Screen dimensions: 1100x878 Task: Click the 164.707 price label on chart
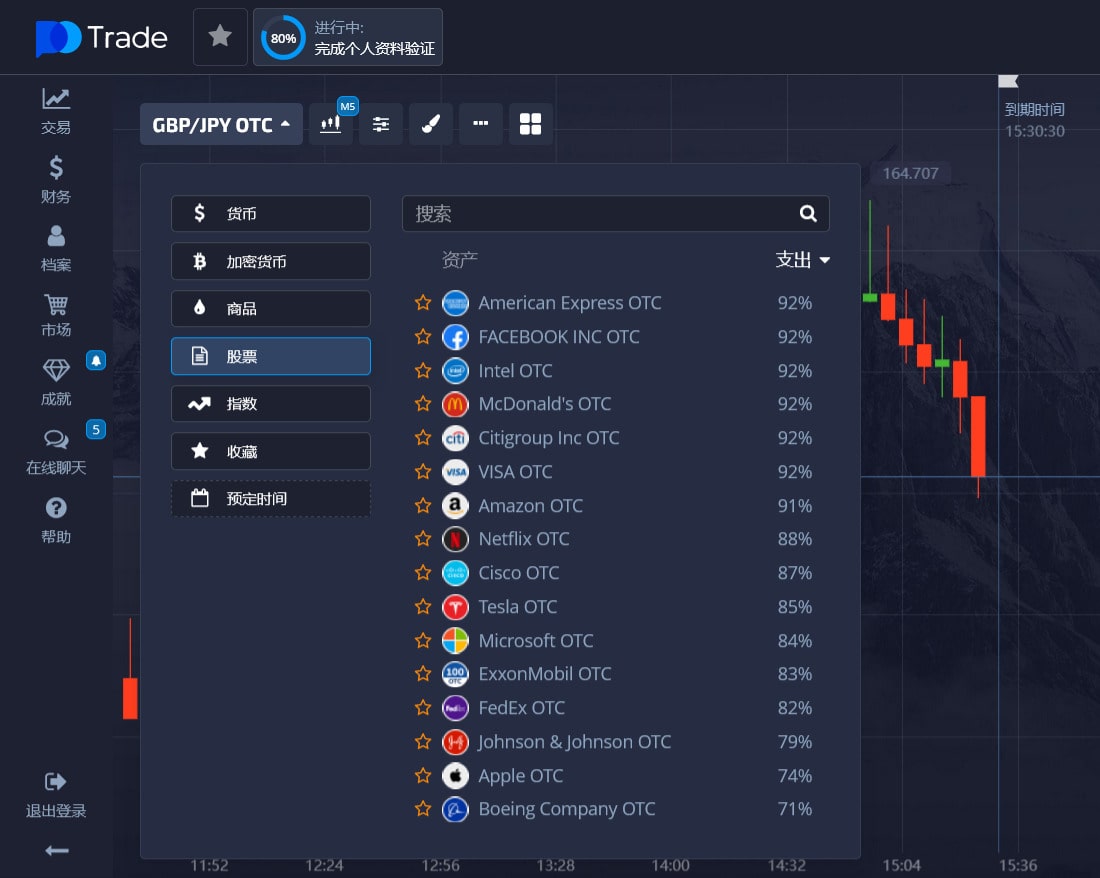910,173
